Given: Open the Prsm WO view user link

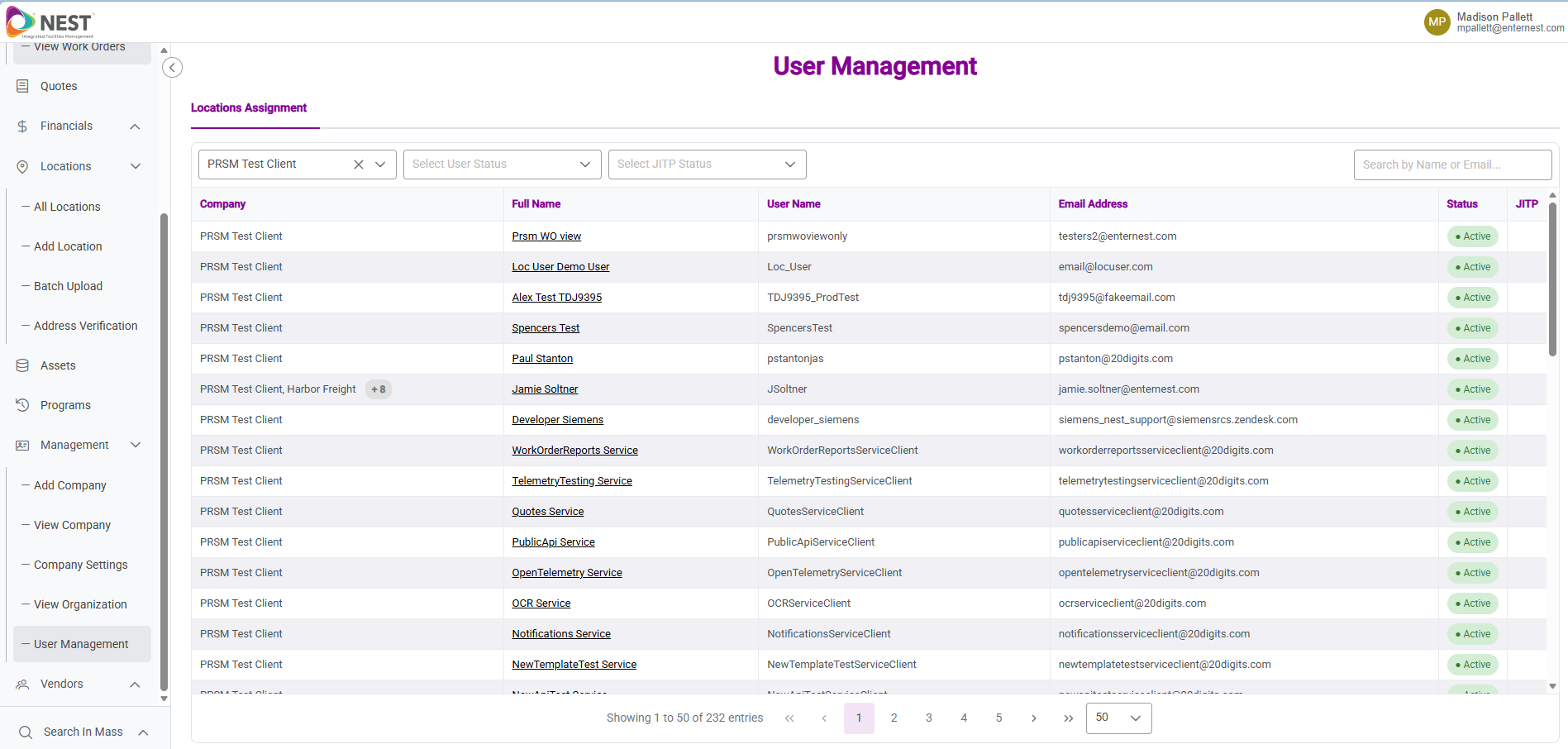Looking at the screenshot, I should [546, 236].
